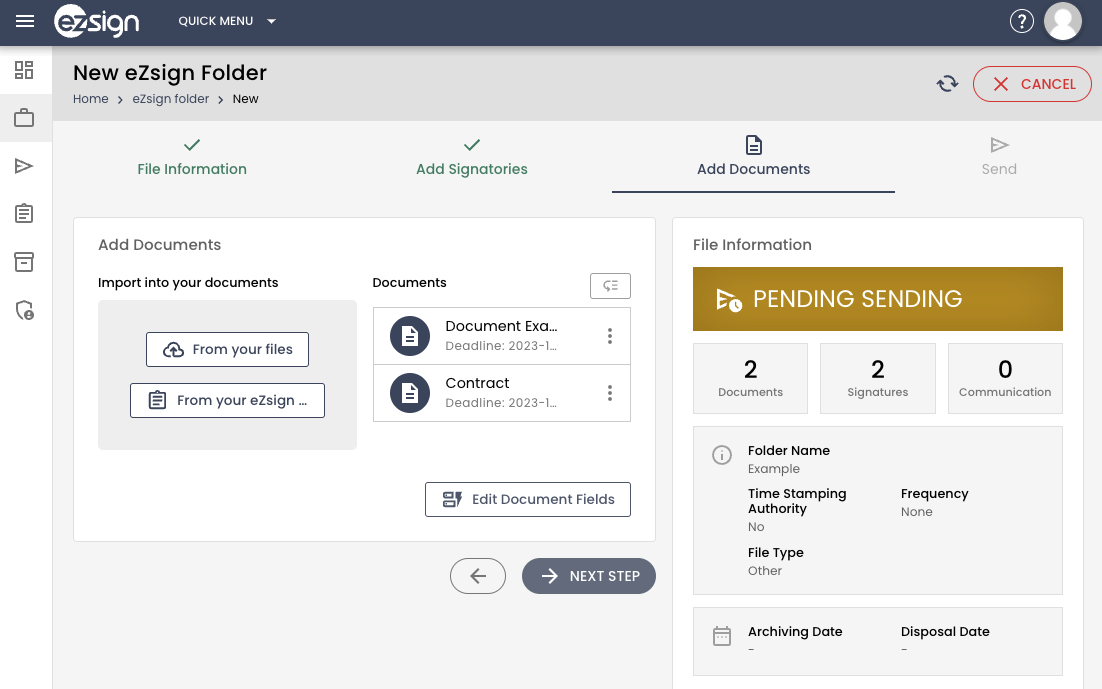
Task: Click the shield sidebar icon
Action: pyautogui.click(x=24, y=310)
